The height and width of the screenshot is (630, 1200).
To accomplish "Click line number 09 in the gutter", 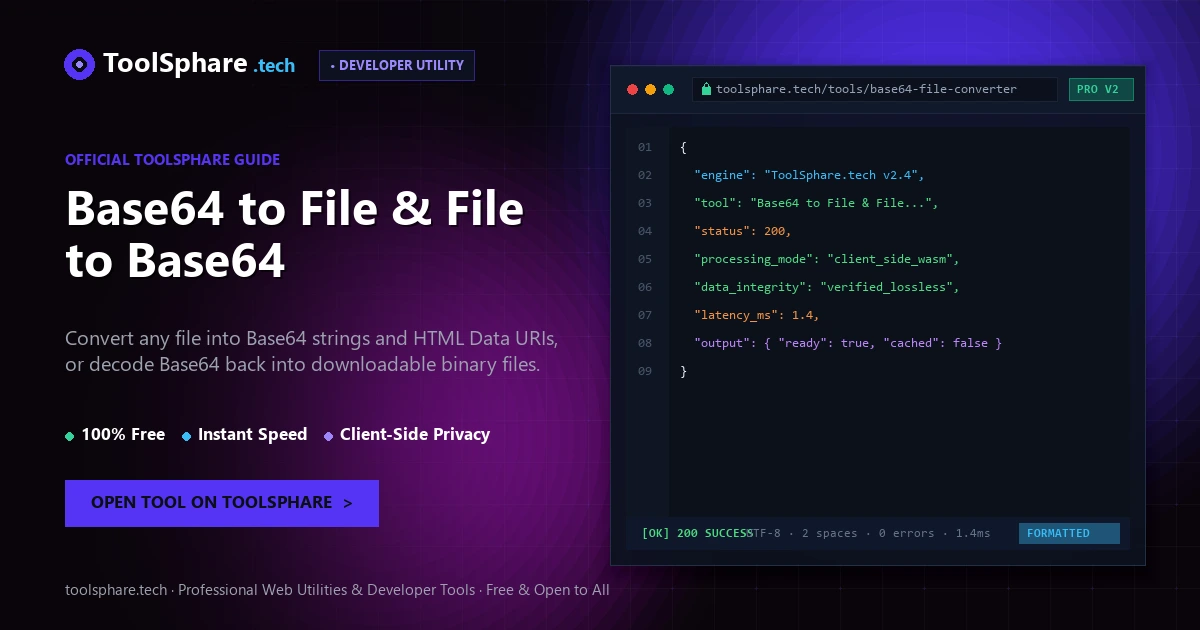I will 644,371.
